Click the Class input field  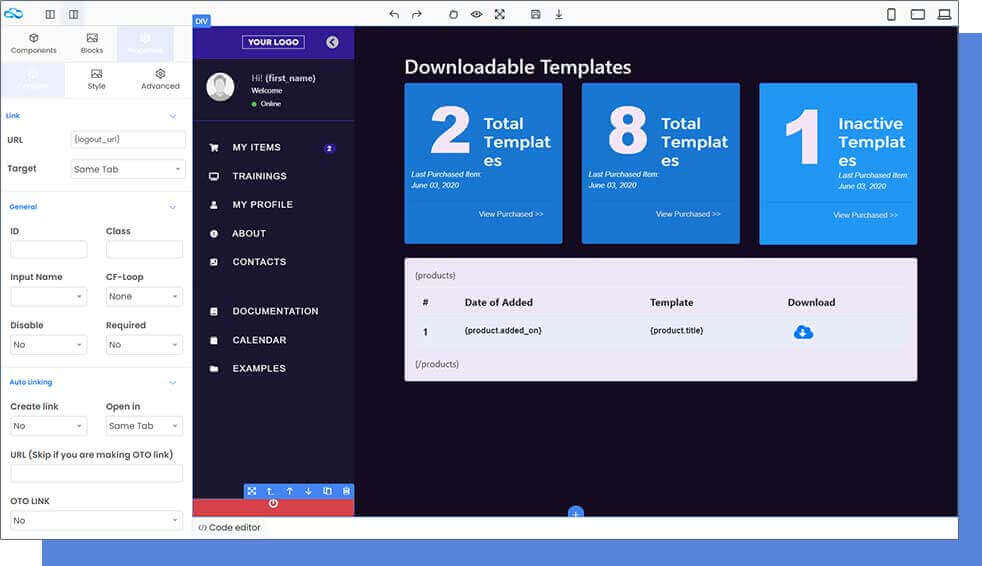click(x=144, y=249)
